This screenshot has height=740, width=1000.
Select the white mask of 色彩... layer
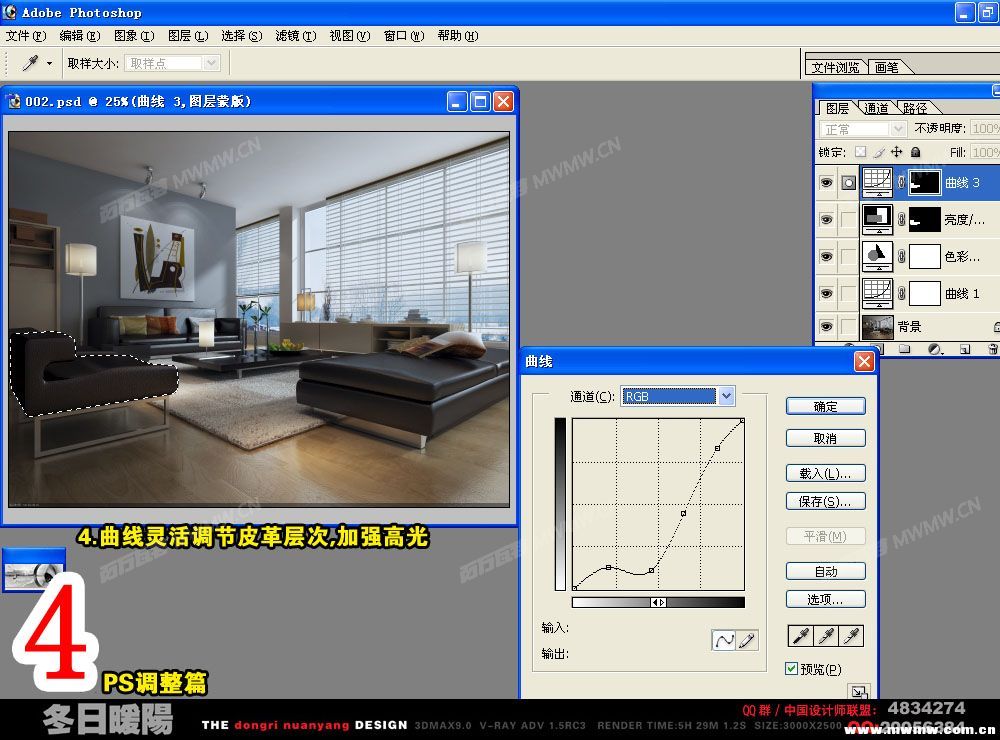(x=924, y=256)
